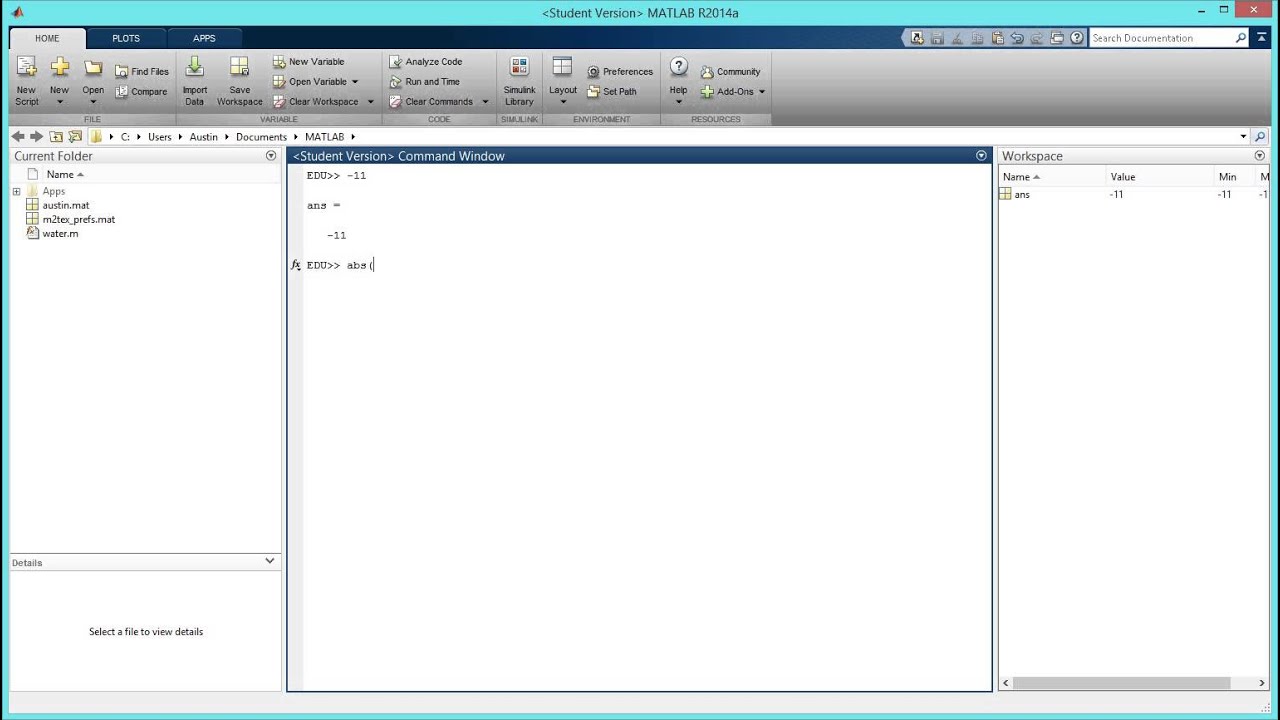Select the Apps folder
The width and height of the screenshot is (1280, 720).
click(53, 191)
